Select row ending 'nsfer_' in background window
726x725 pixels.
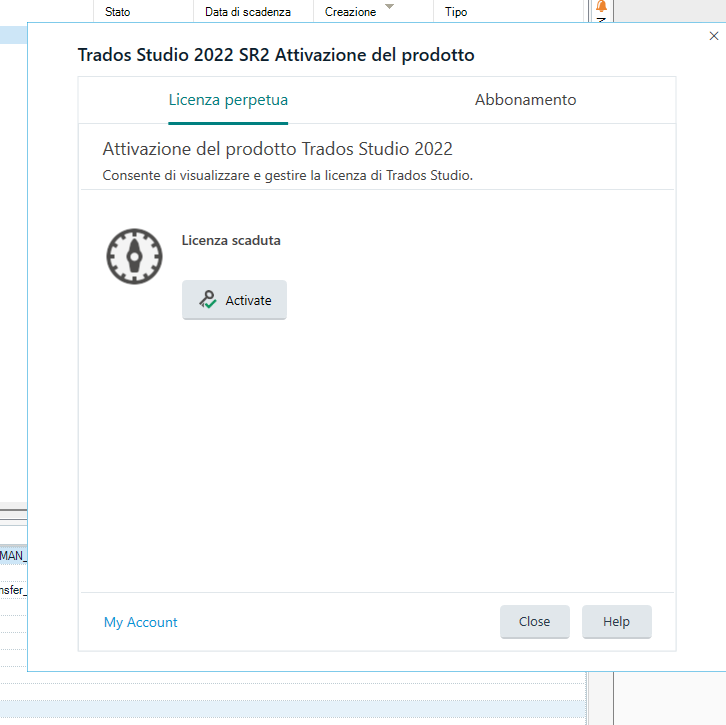point(13,590)
